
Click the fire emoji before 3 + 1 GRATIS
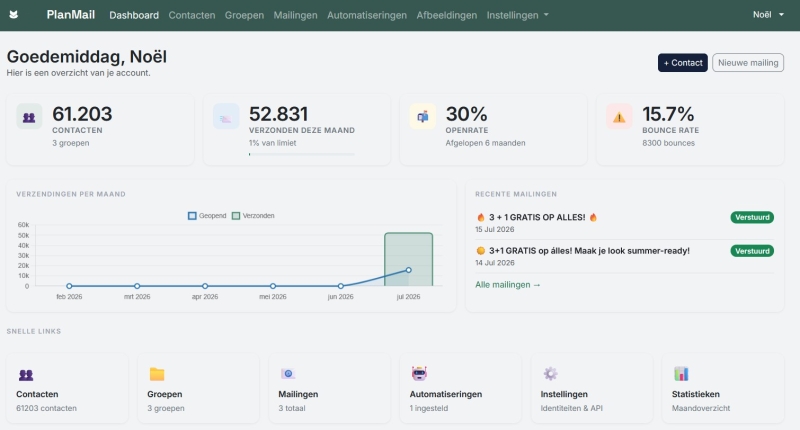480,217
